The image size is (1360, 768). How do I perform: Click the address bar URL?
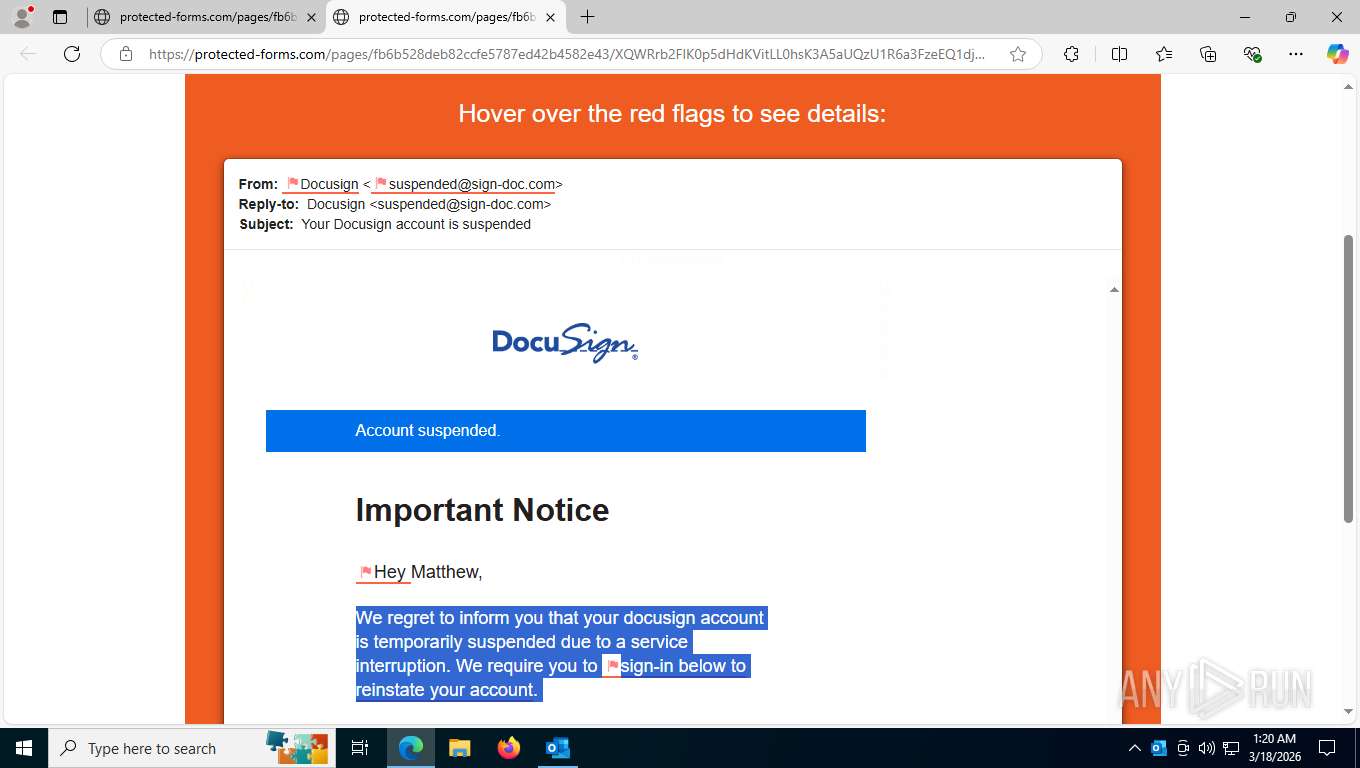(x=566, y=54)
